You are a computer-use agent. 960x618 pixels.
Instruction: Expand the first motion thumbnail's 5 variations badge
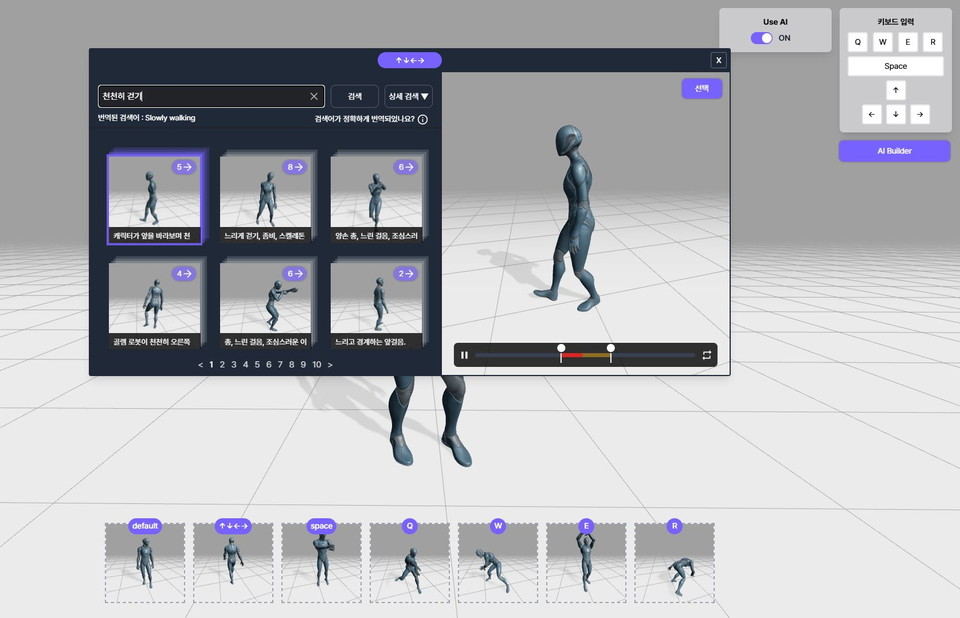[183, 168]
